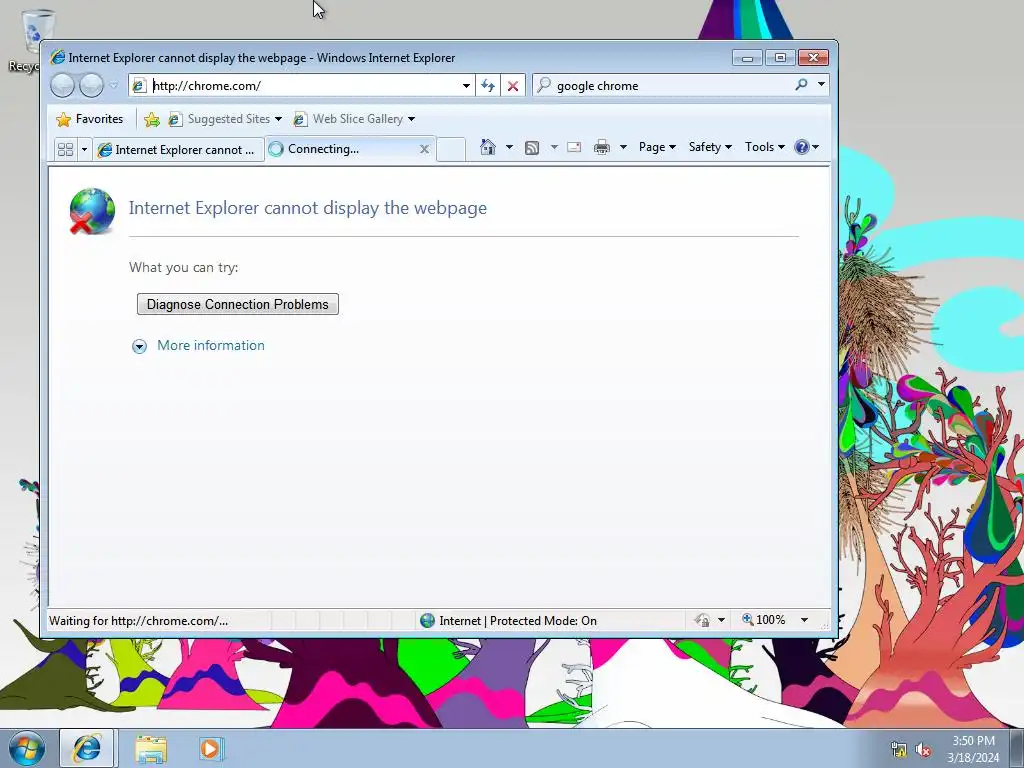Viewport: 1024px width, 768px height.
Task: Click the 100% zoom level button
Action: [x=764, y=620]
